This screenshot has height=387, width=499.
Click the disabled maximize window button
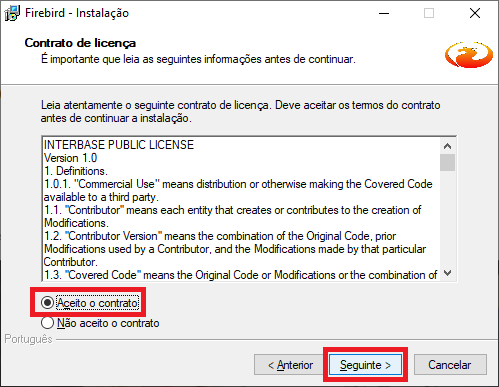tap(429, 13)
